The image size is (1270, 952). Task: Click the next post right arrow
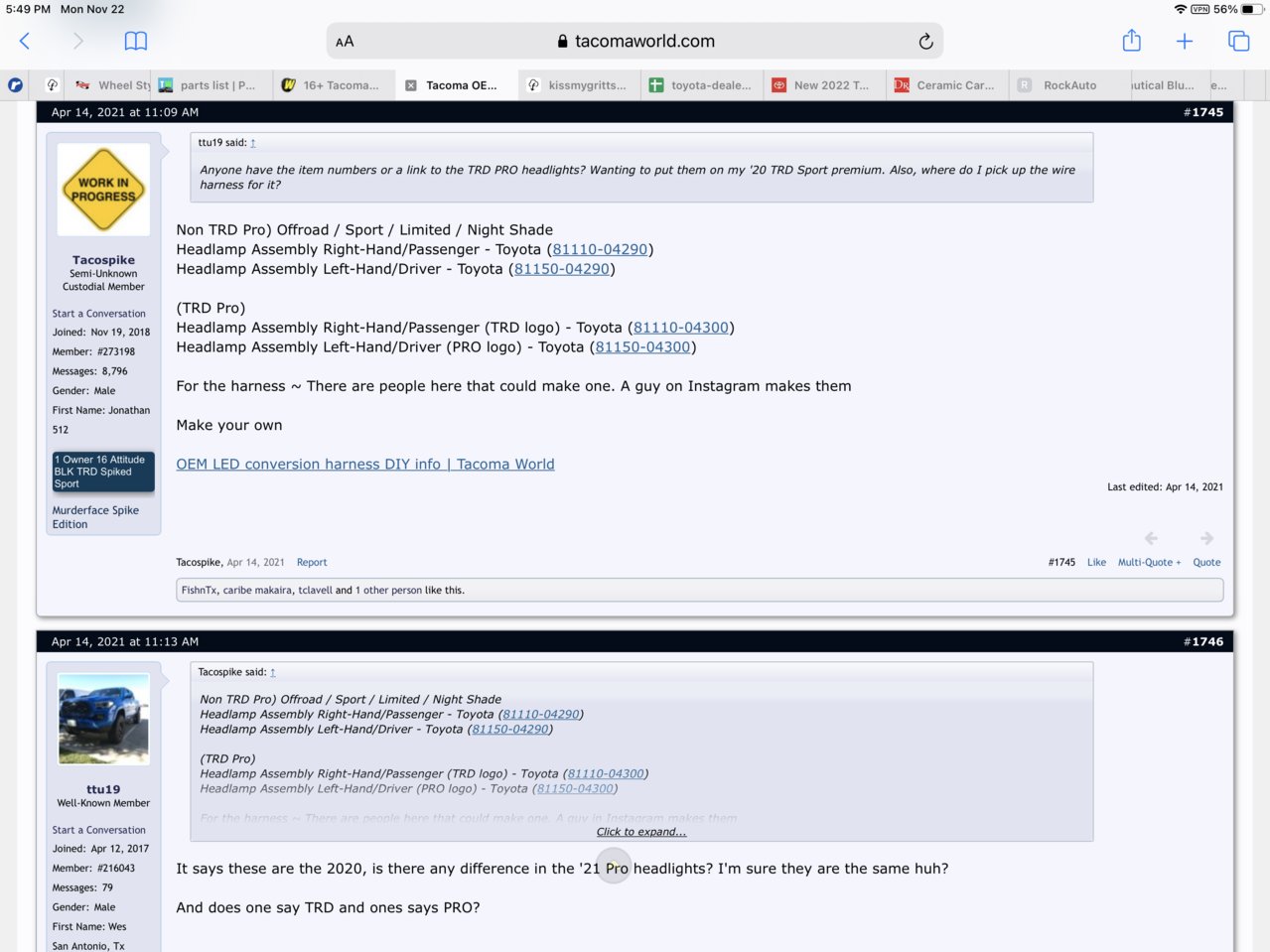[1206, 538]
